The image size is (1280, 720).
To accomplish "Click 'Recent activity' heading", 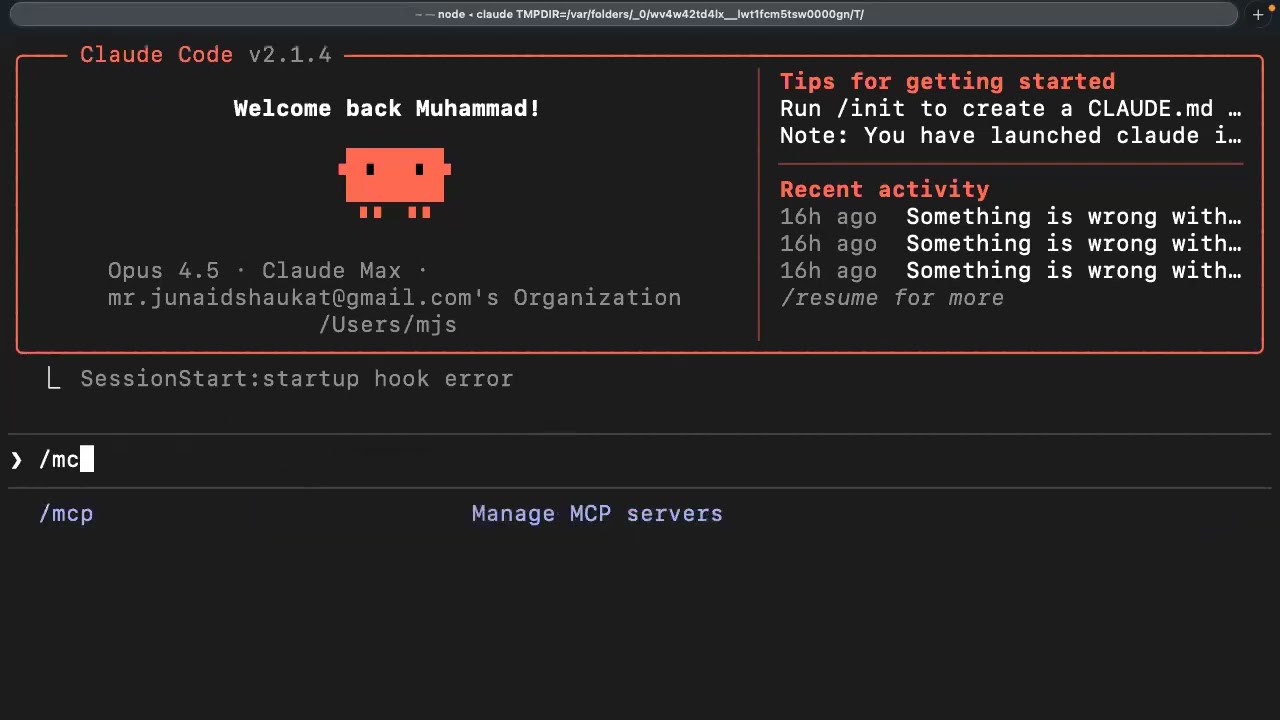I will [884, 190].
